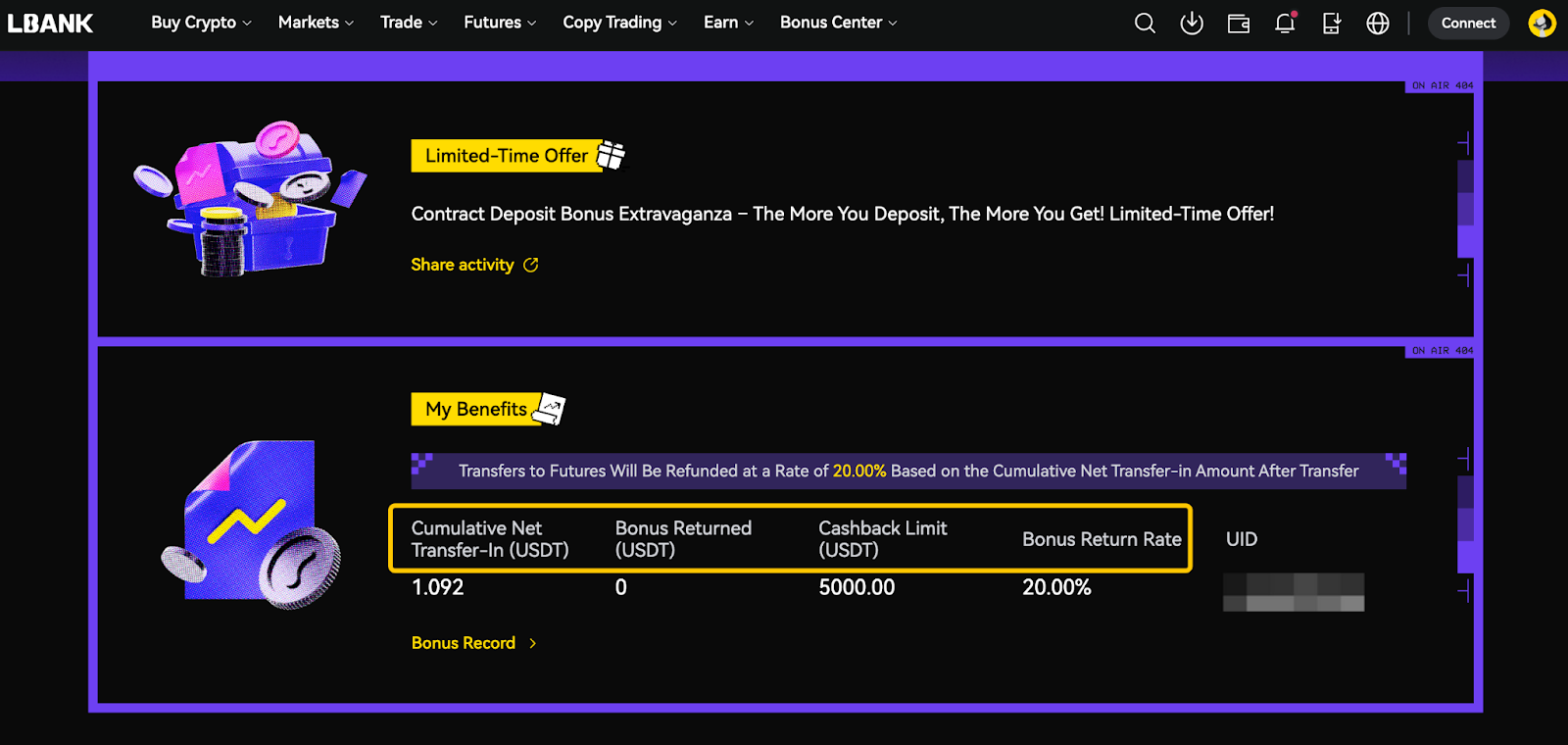The height and width of the screenshot is (745, 1568).
Task: Click the download app icon
Action: (x=1192, y=23)
